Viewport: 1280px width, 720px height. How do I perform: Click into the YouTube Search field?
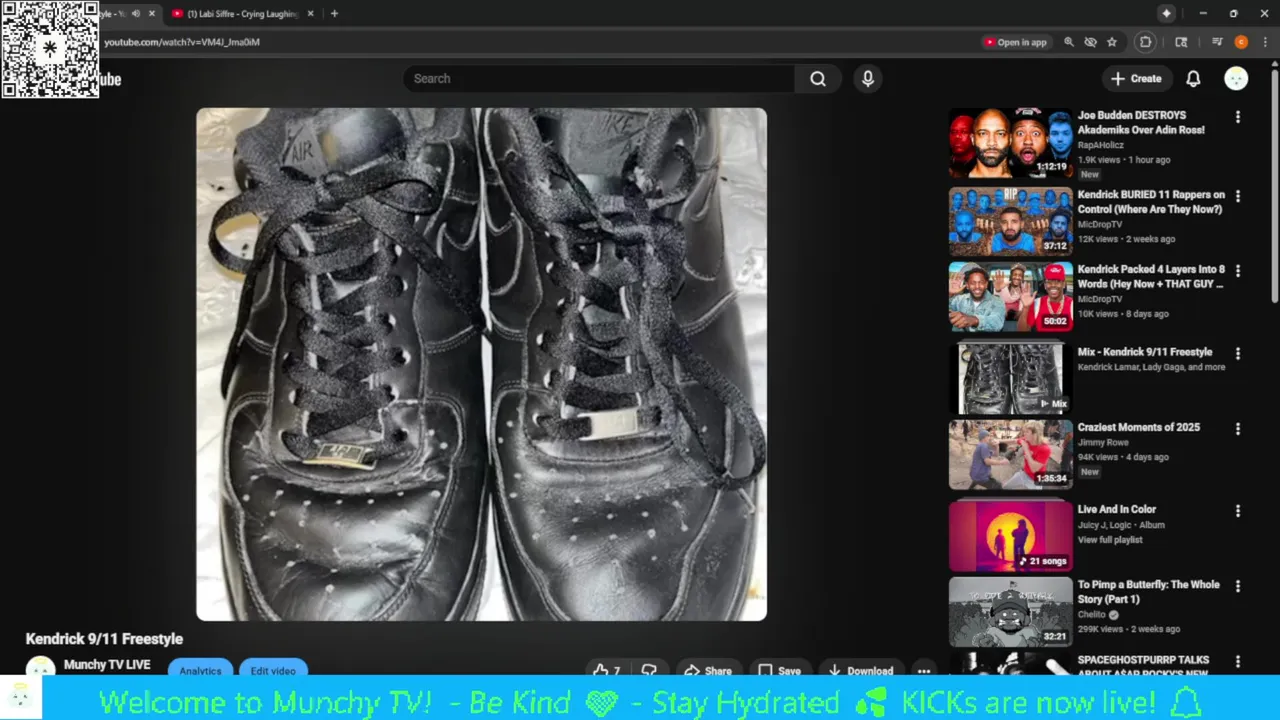pyautogui.click(x=599, y=79)
